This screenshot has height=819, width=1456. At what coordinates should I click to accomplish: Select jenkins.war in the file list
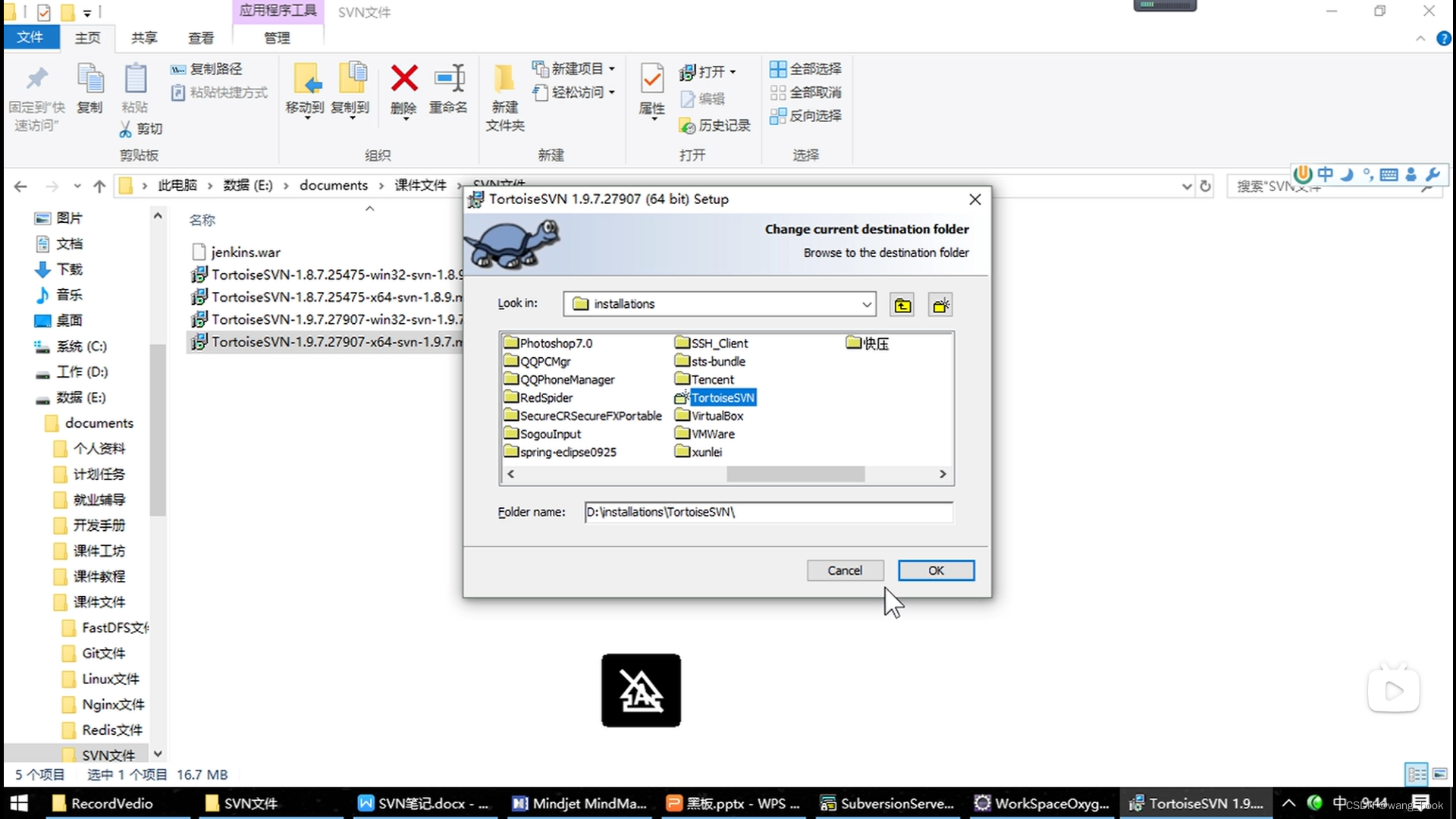tap(237, 252)
